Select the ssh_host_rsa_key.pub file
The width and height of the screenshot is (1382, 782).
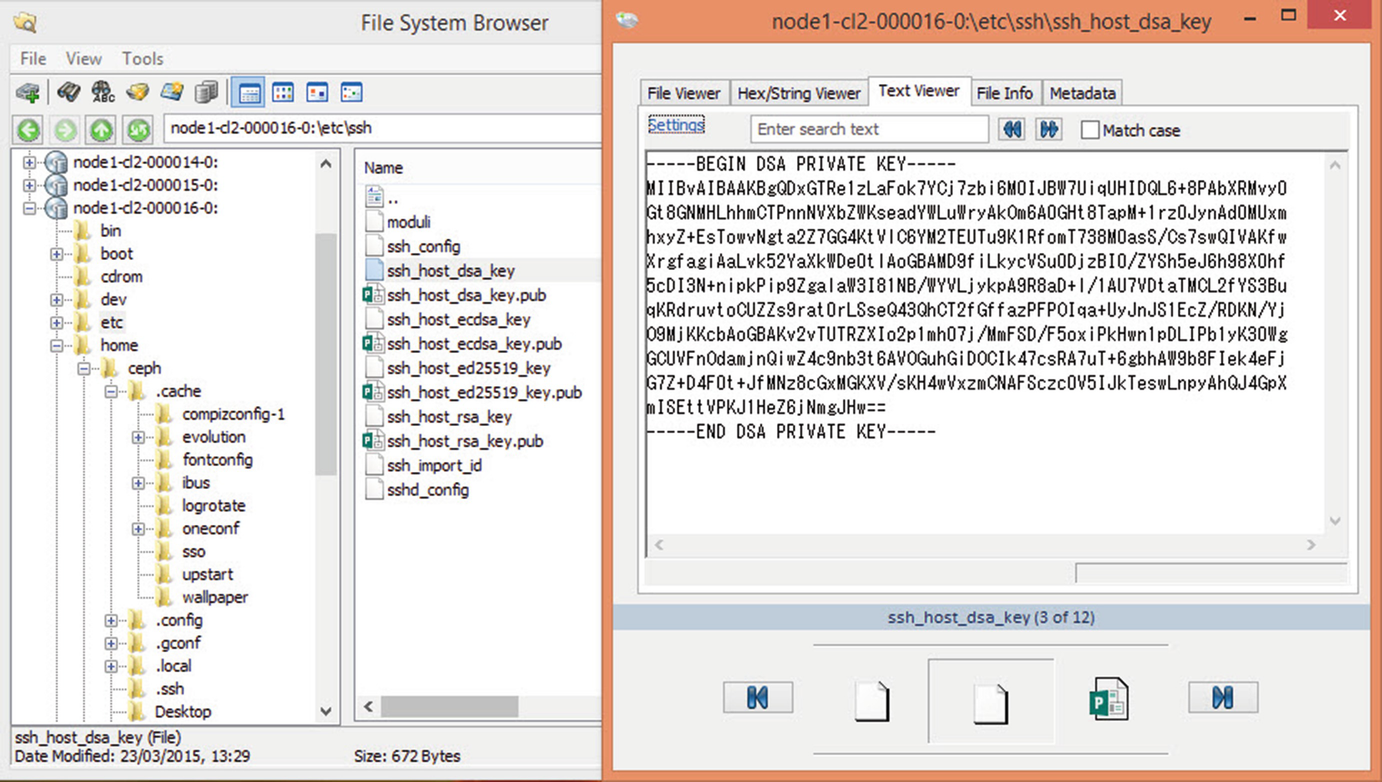click(x=465, y=441)
